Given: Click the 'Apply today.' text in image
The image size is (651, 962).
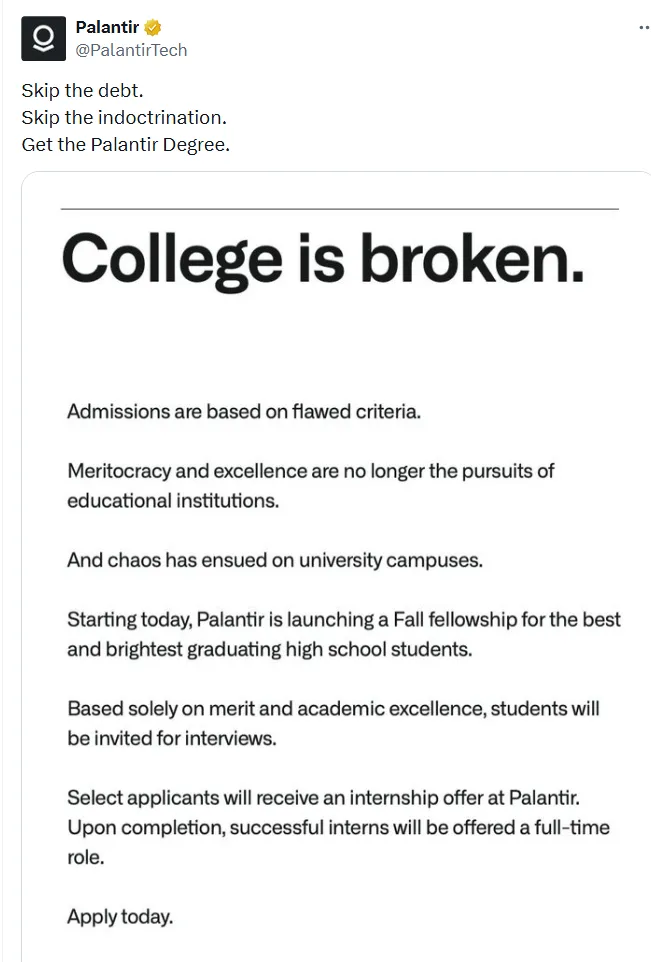Looking at the screenshot, I should coord(120,917).
